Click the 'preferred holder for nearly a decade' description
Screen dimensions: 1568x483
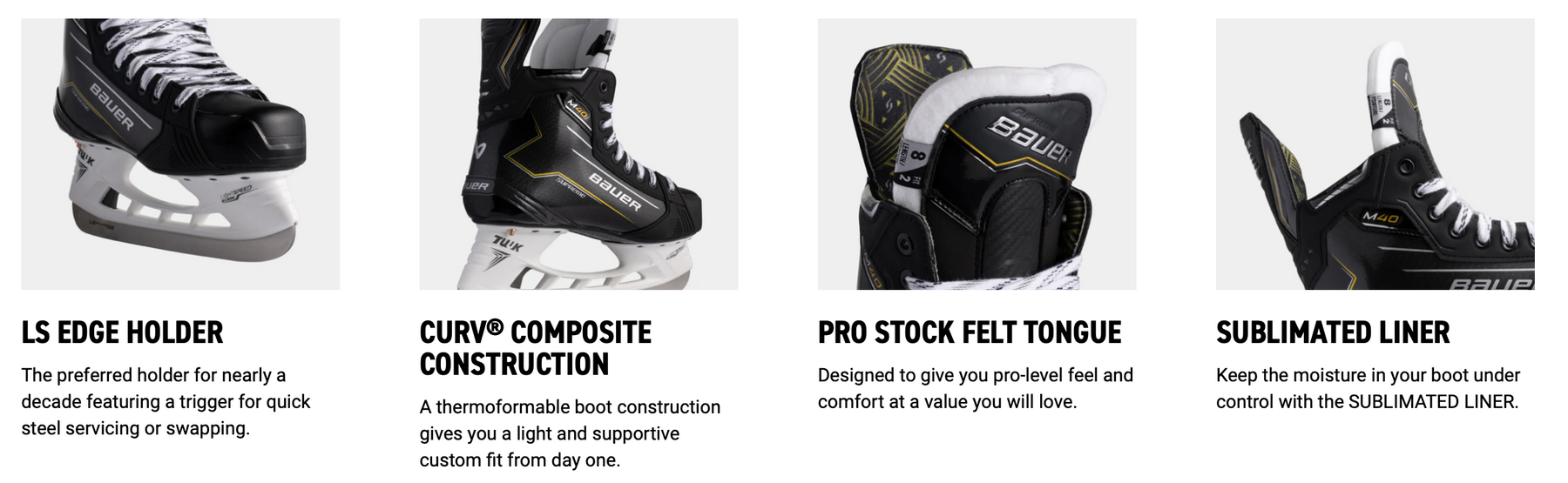(x=166, y=401)
